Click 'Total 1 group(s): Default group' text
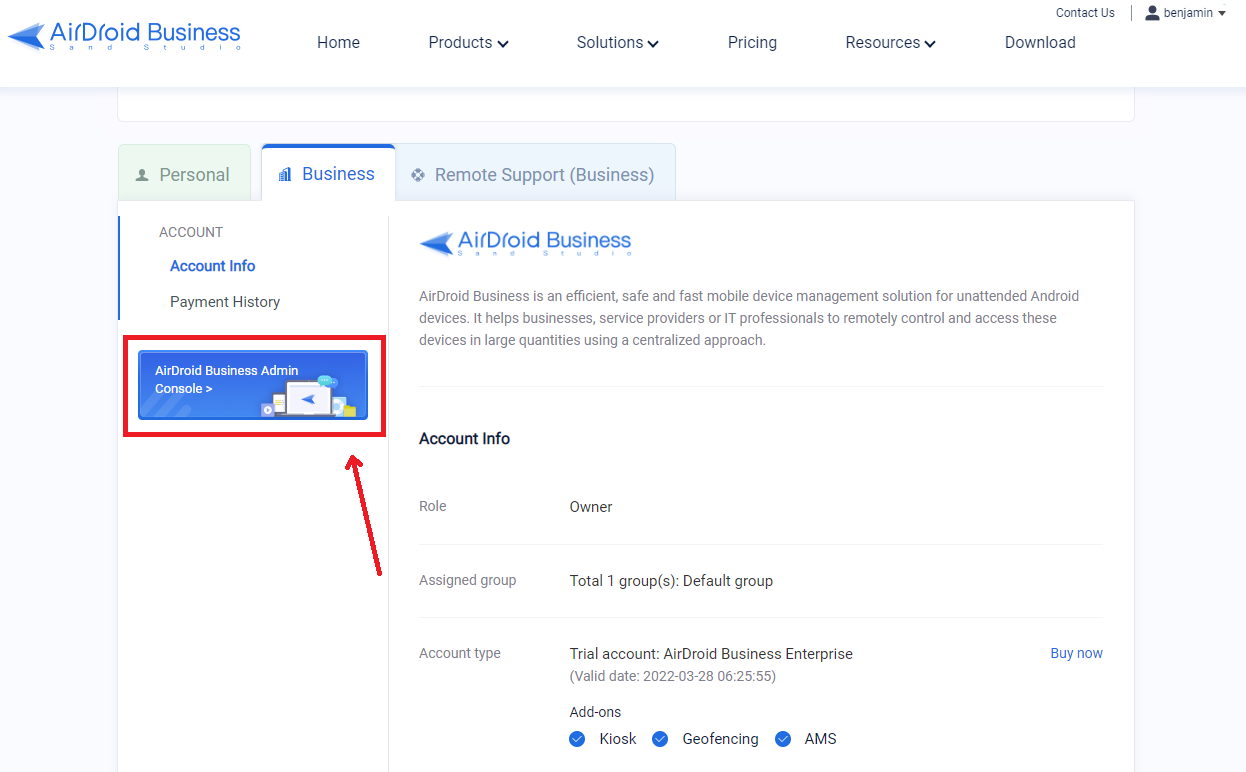 click(671, 581)
